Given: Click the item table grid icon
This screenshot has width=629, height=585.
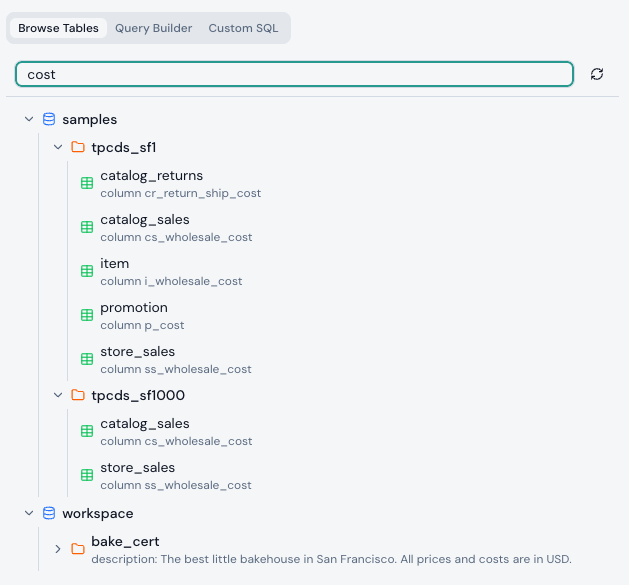Looking at the screenshot, I should (x=87, y=271).
